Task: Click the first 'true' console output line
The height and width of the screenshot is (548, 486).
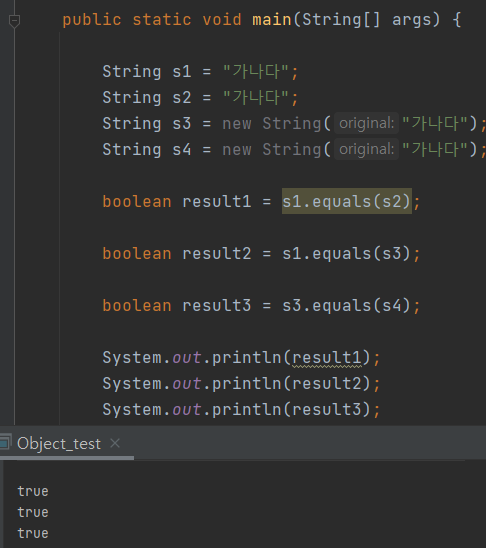Action: tap(33, 491)
